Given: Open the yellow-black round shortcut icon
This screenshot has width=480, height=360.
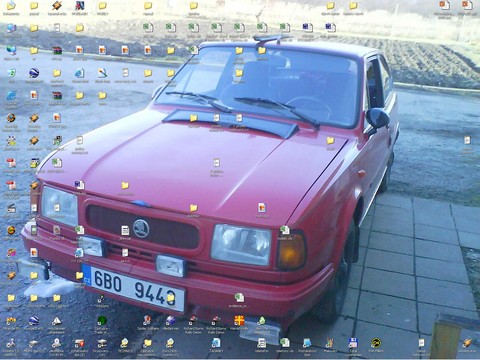Looking at the screenshot, I should click(x=376, y=343).
